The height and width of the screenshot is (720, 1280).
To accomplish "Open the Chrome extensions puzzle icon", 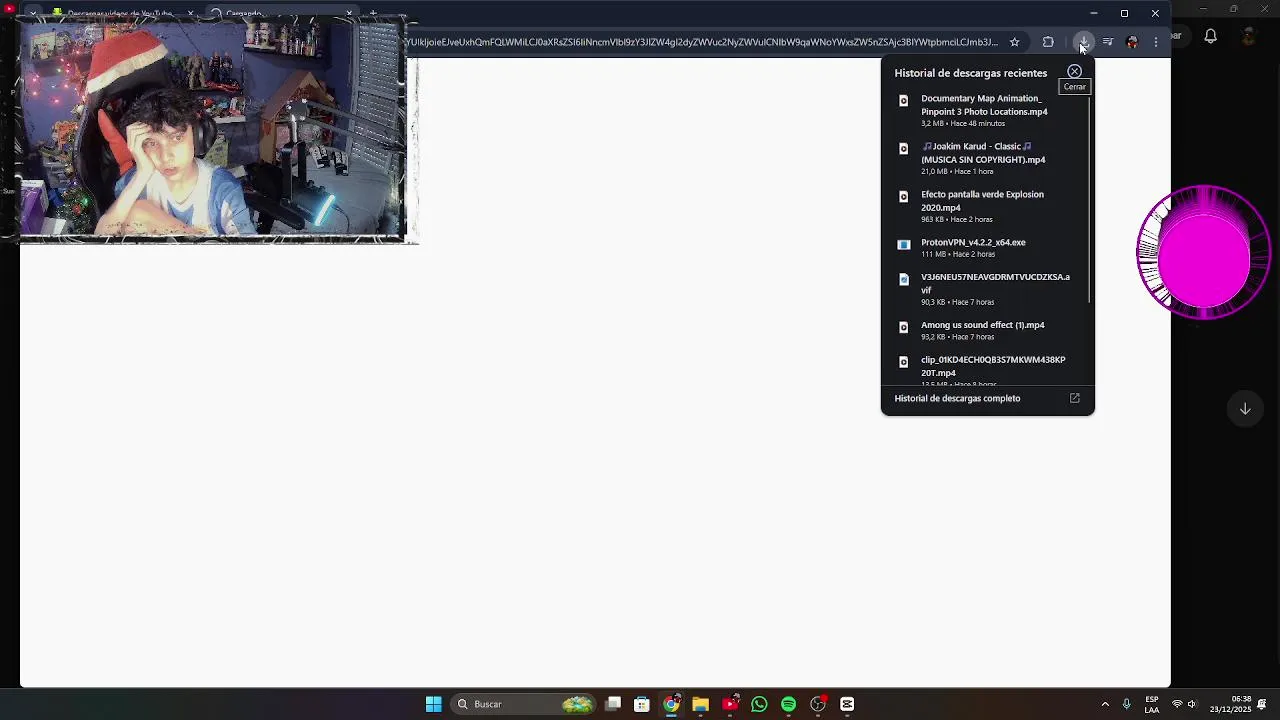I will click(1048, 42).
